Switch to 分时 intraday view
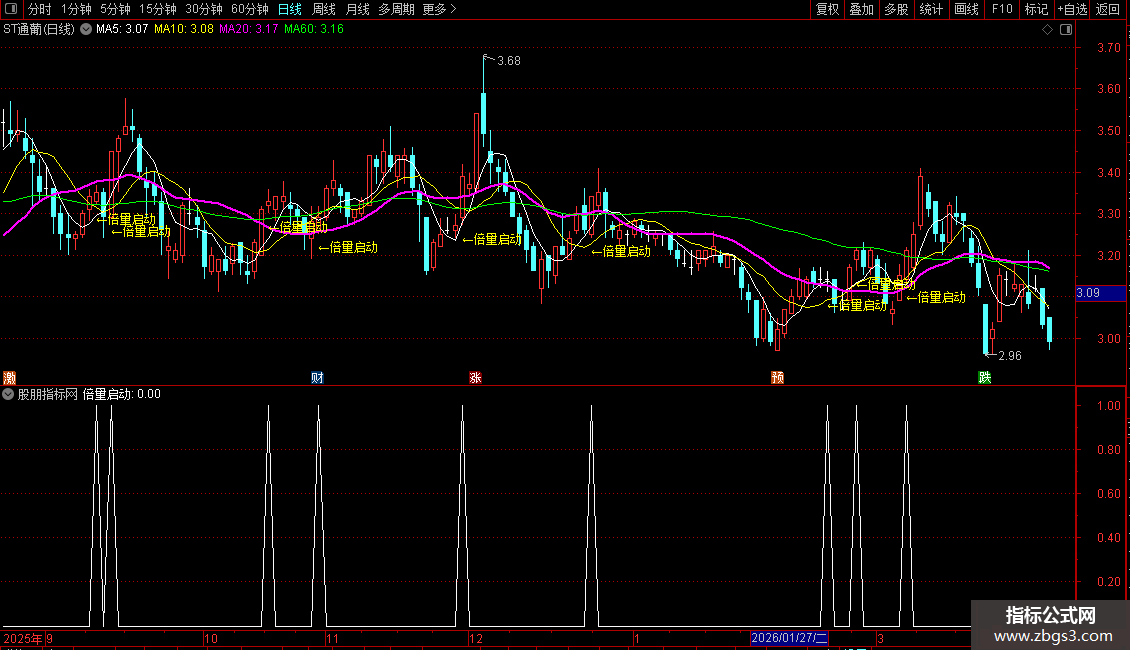The height and width of the screenshot is (650, 1130). click(40, 9)
